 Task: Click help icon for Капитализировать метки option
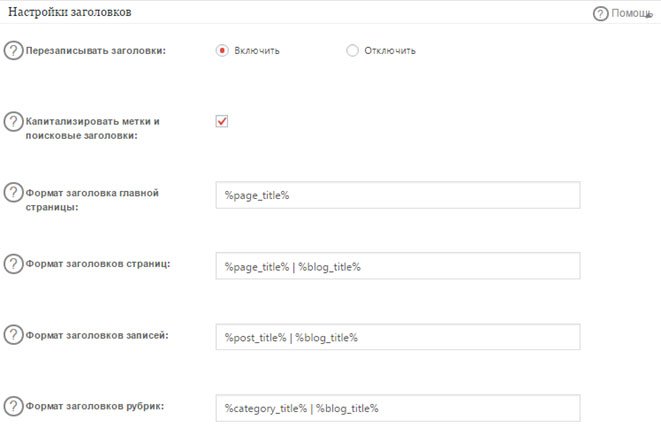coord(14,122)
